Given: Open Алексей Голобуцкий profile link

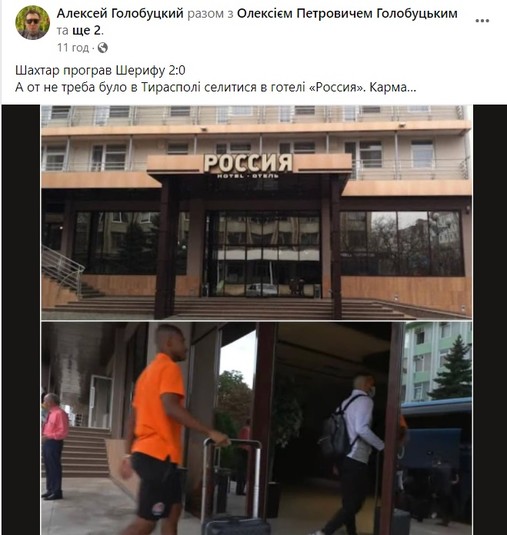Looking at the screenshot, I should (x=120, y=13).
